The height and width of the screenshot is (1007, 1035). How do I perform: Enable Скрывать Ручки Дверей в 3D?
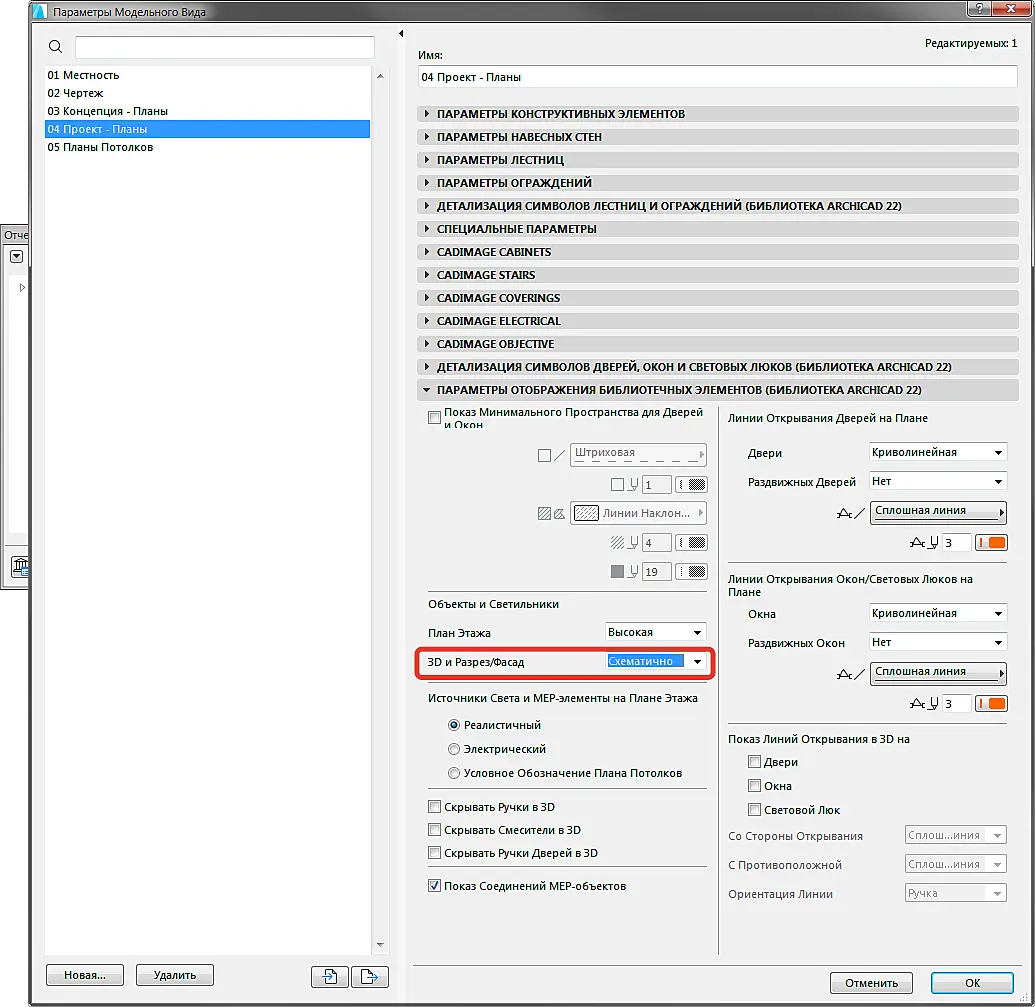(x=434, y=853)
